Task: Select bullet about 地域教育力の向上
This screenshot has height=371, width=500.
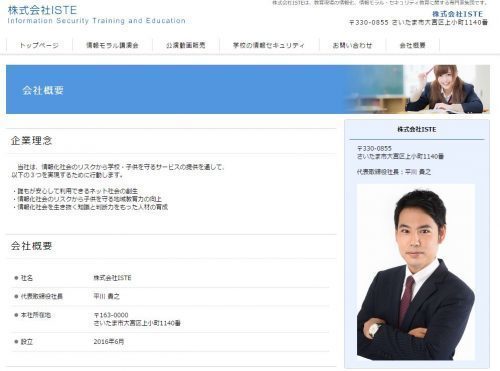Action: coord(87,199)
